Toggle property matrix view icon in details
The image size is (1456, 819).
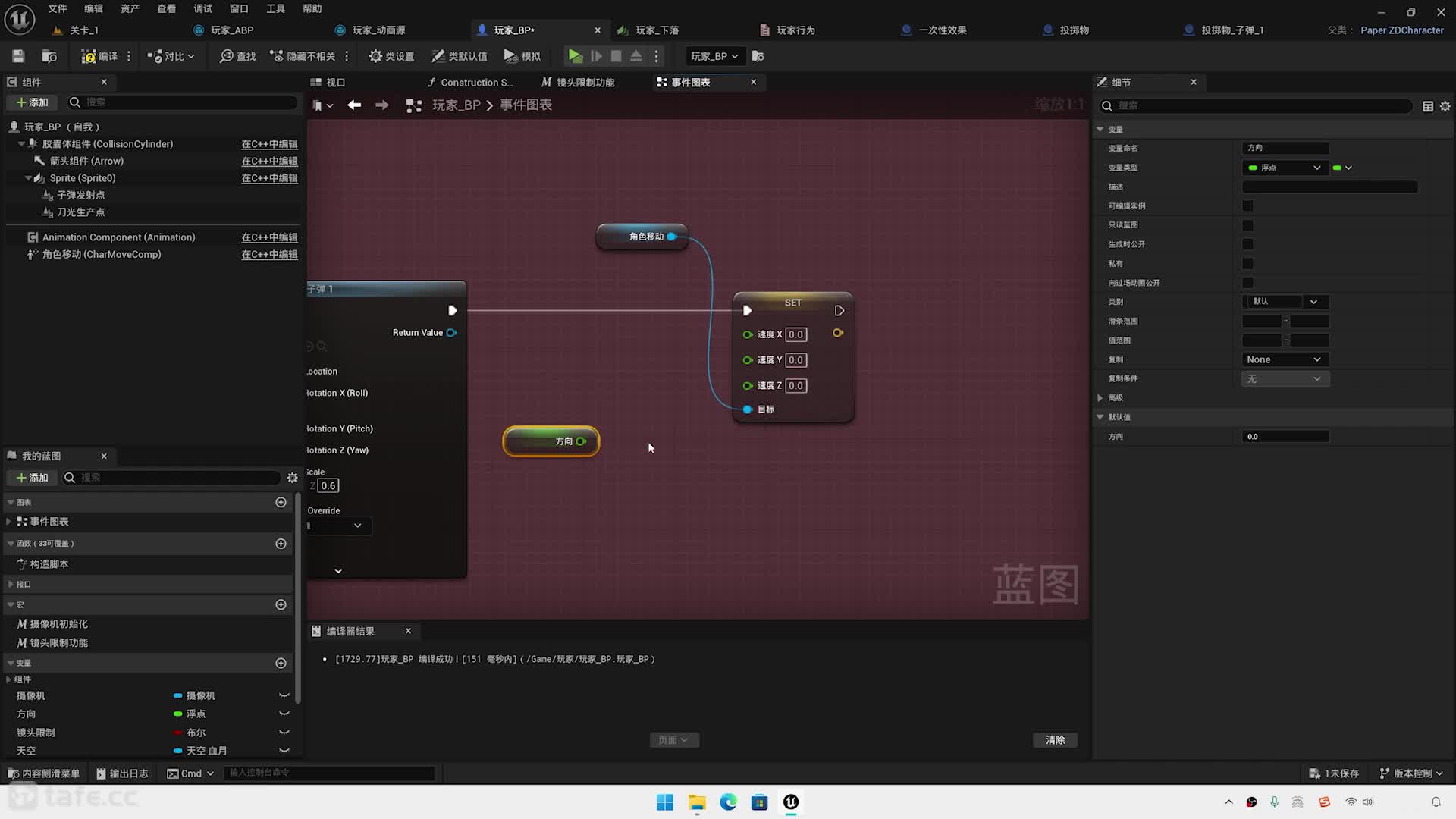click(1428, 106)
